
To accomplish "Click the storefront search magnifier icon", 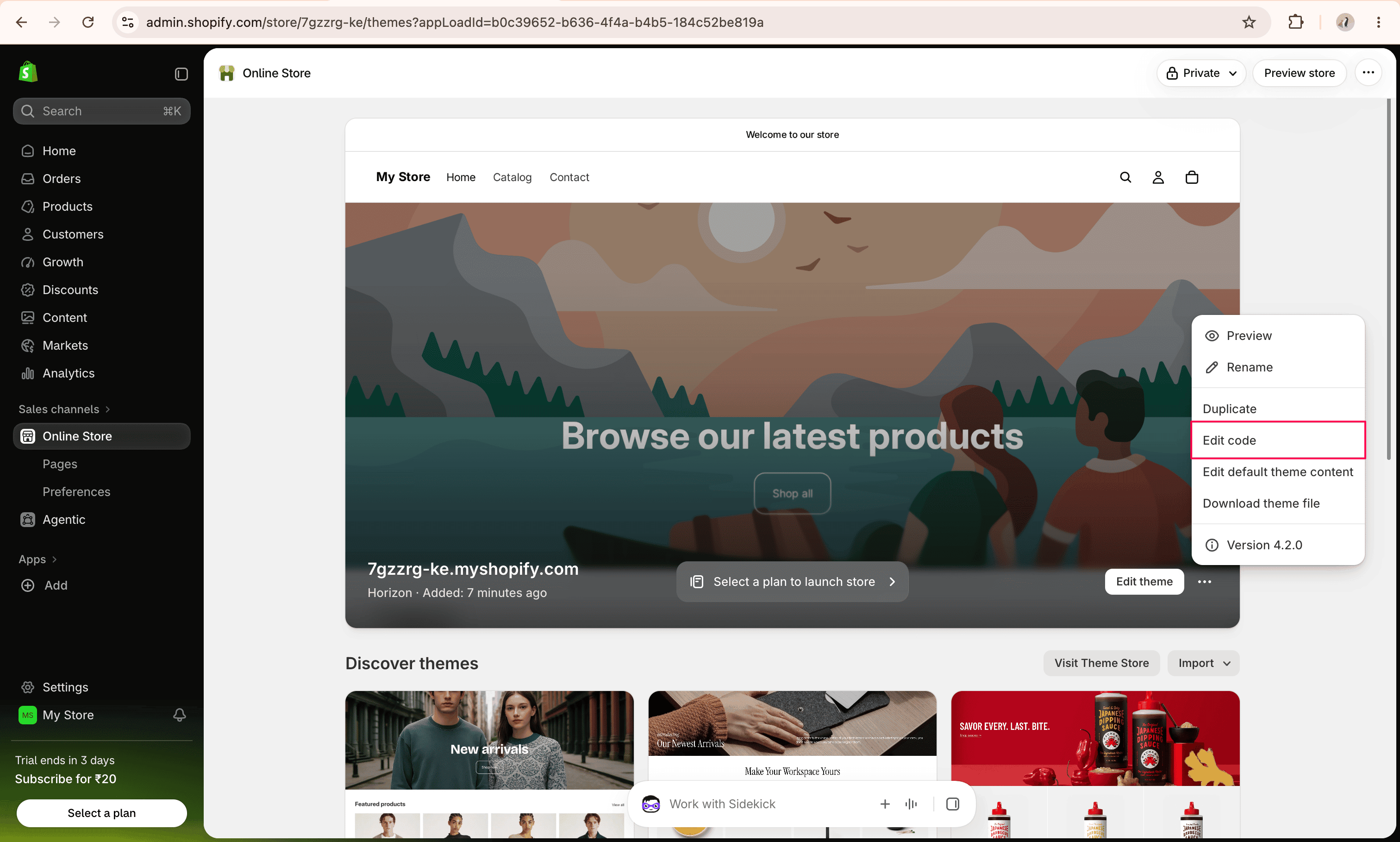I will pyautogui.click(x=1125, y=177).
